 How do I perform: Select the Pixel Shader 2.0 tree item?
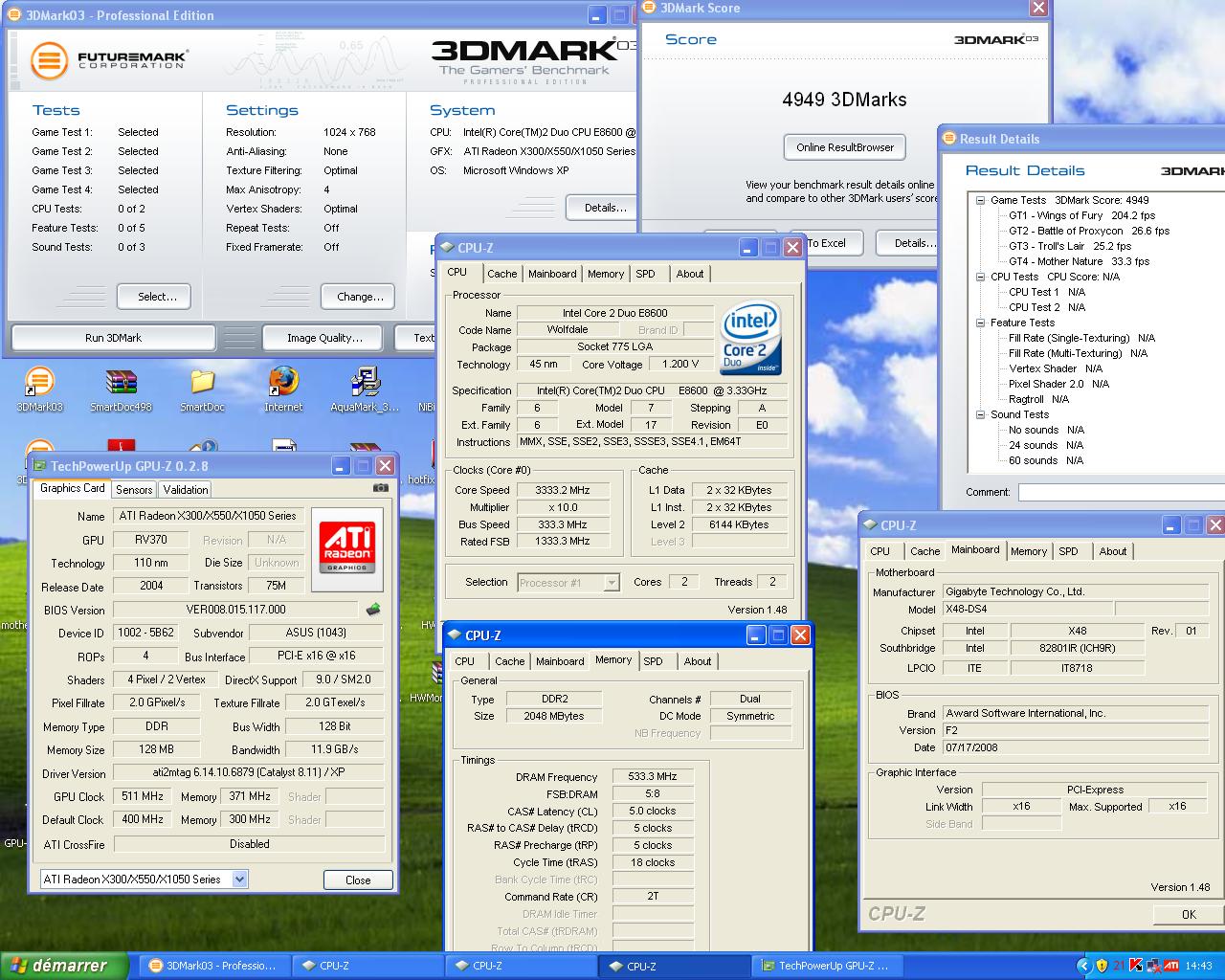1058,384
